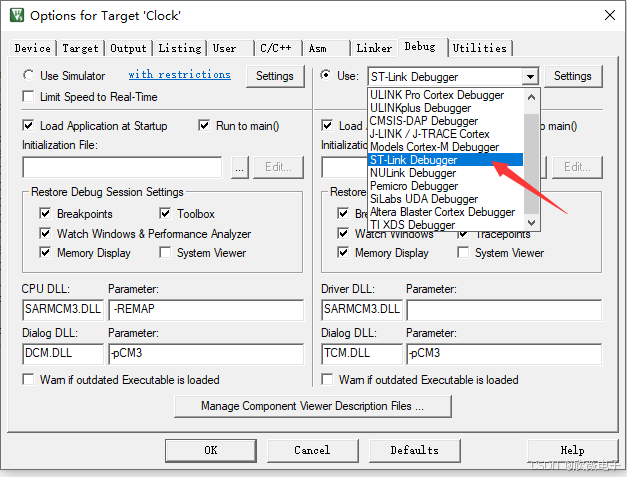The height and width of the screenshot is (477, 627).
Task: Toggle simulator System Viewer checkbox
Action: click(x=165, y=252)
